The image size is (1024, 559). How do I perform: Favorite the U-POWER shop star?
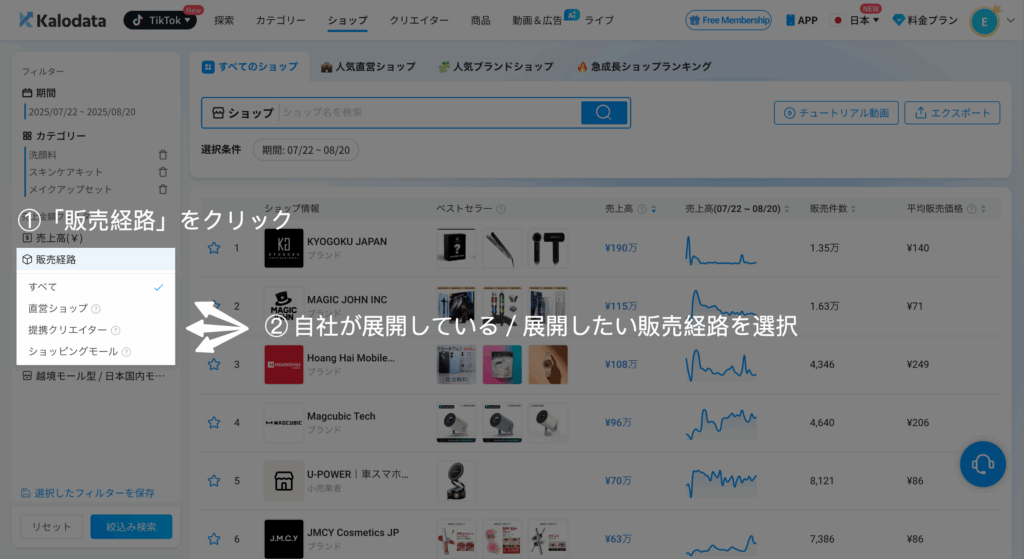tap(214, 481)
